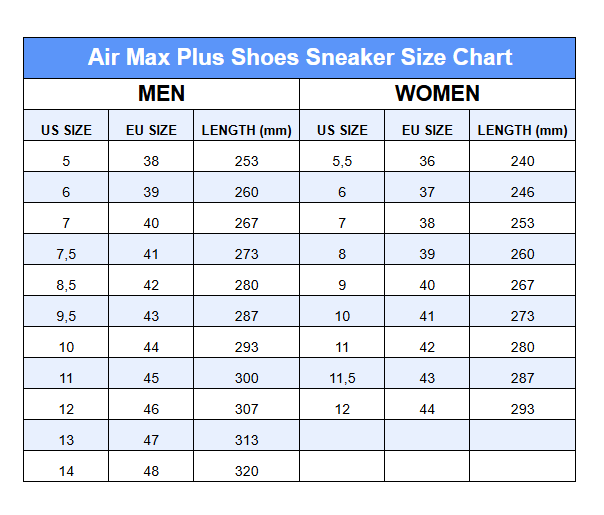Click the women's EU SIZE column header
This screenshot has width=604, height=515.
(427, 130)
